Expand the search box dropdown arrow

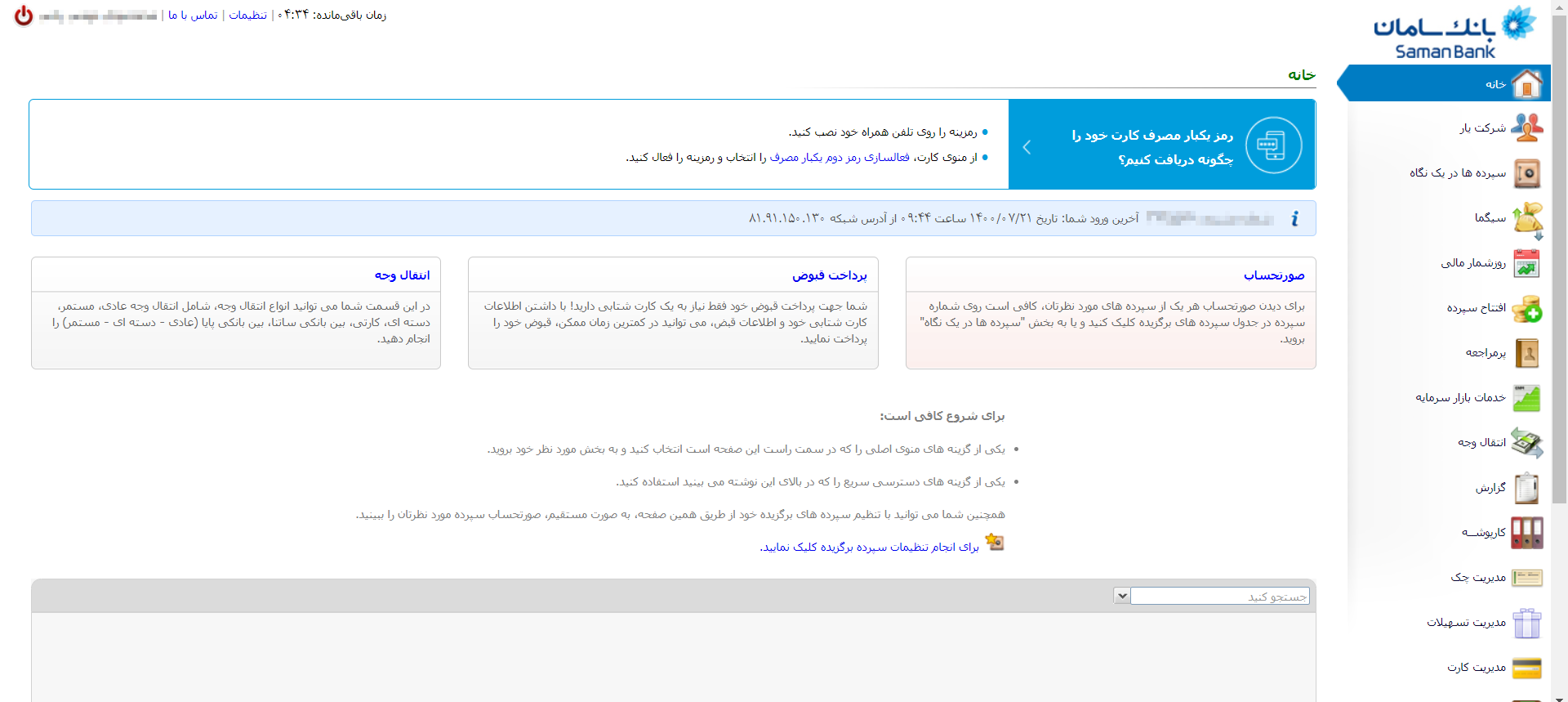click(x=1122, y=597)
